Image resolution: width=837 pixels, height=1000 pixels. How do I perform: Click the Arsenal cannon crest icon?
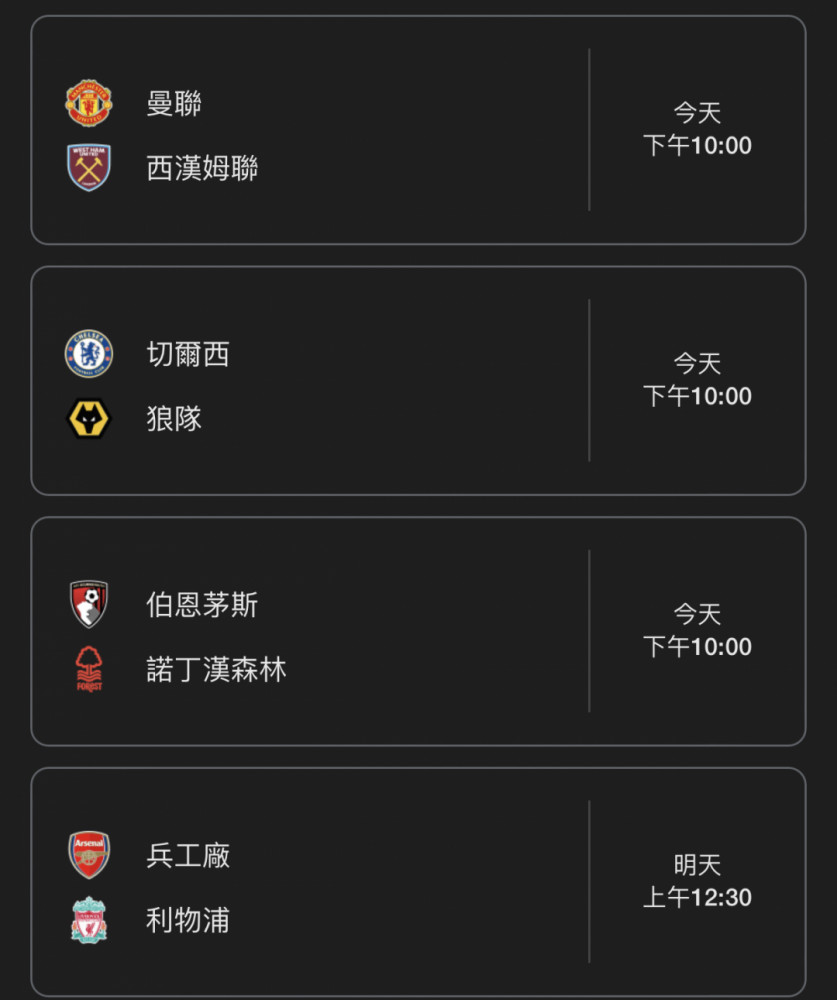[x=89, y=855]
